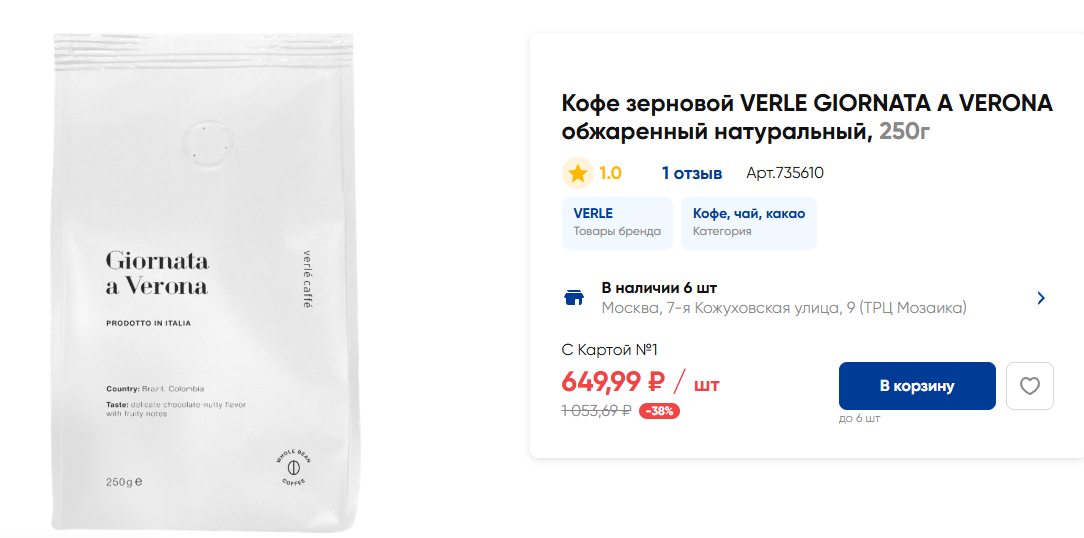Click the store availability icon
Screen dimensions: 1084x538
click(574, 298)
